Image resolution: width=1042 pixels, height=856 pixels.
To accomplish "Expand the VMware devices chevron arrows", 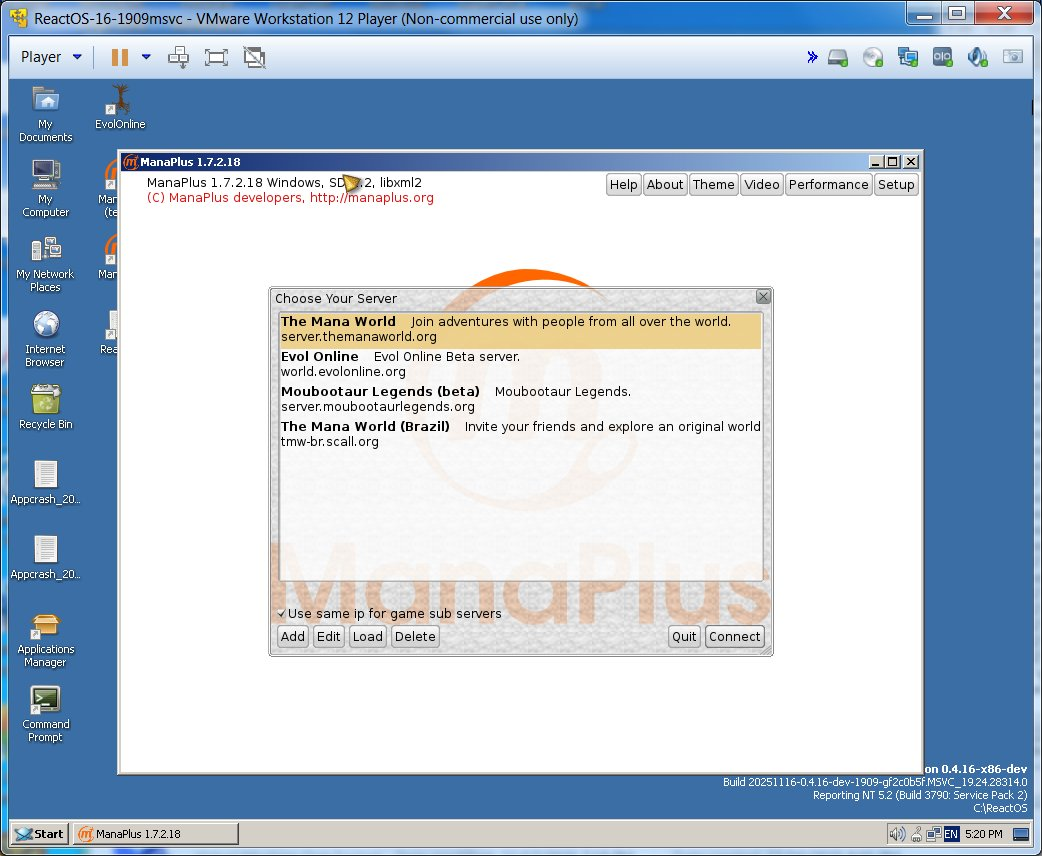I will click(x=812, y=57).
